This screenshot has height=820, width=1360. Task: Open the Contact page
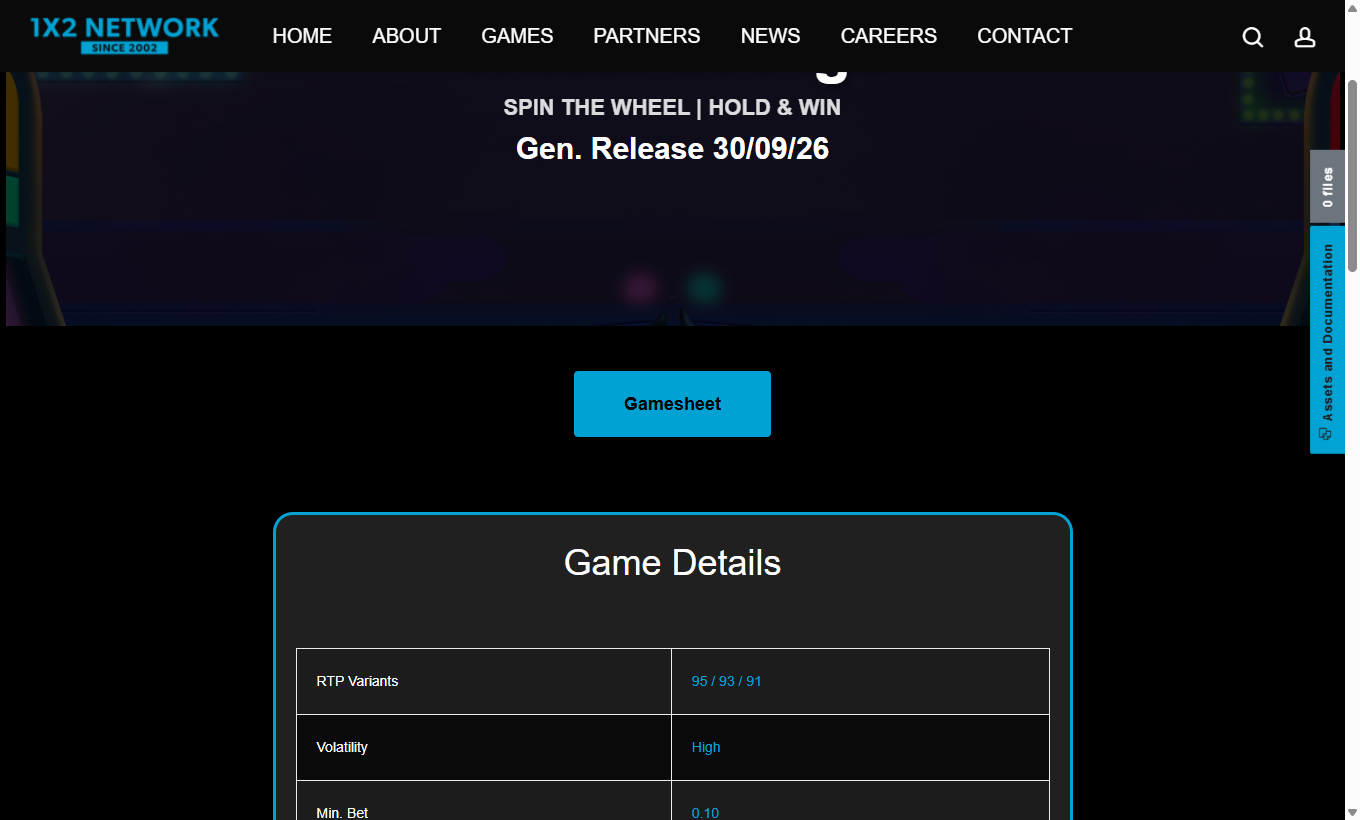(x=1024, y=36)
